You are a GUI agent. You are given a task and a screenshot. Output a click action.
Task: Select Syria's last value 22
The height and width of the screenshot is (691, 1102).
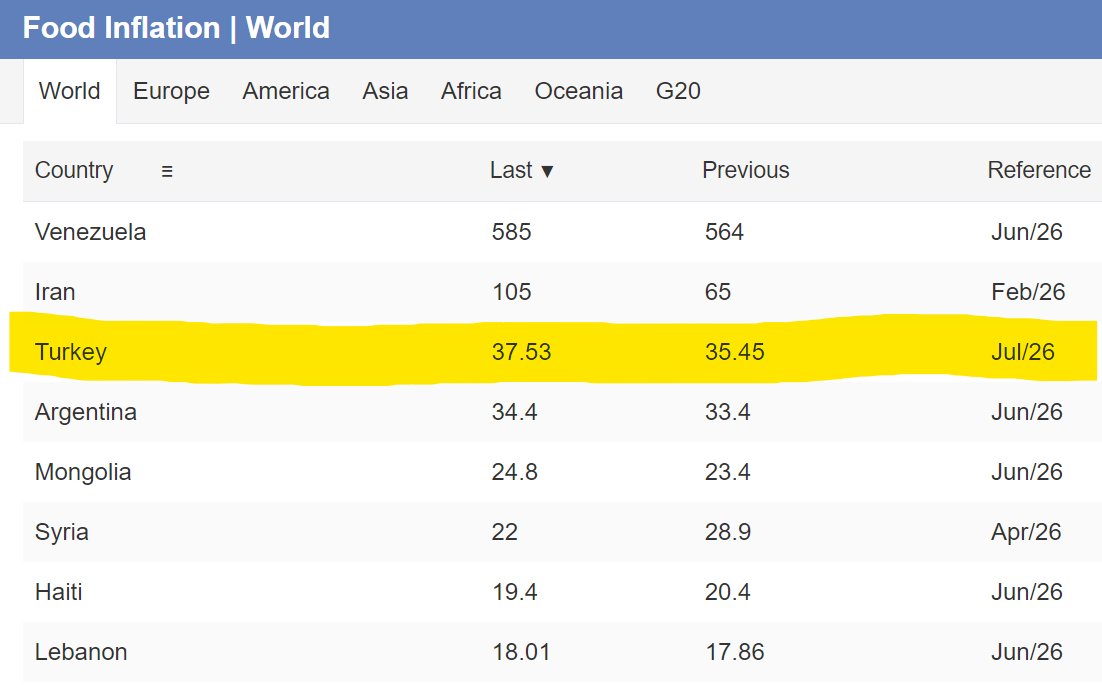pyautogui.click(x=504, y=532)
